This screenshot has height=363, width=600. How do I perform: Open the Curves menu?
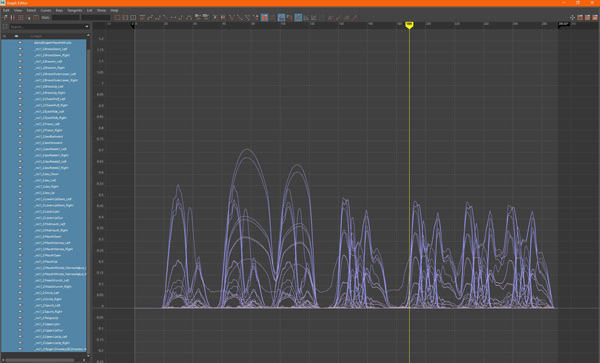pyautogui.click(x=46, y=10)
